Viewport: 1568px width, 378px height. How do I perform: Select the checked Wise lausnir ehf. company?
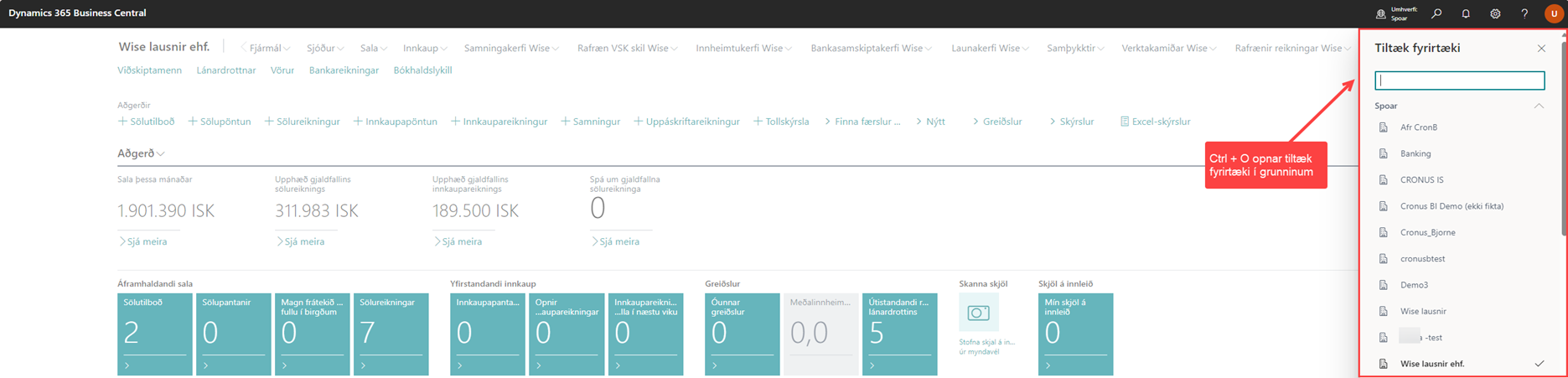[x=1459, y=364]
